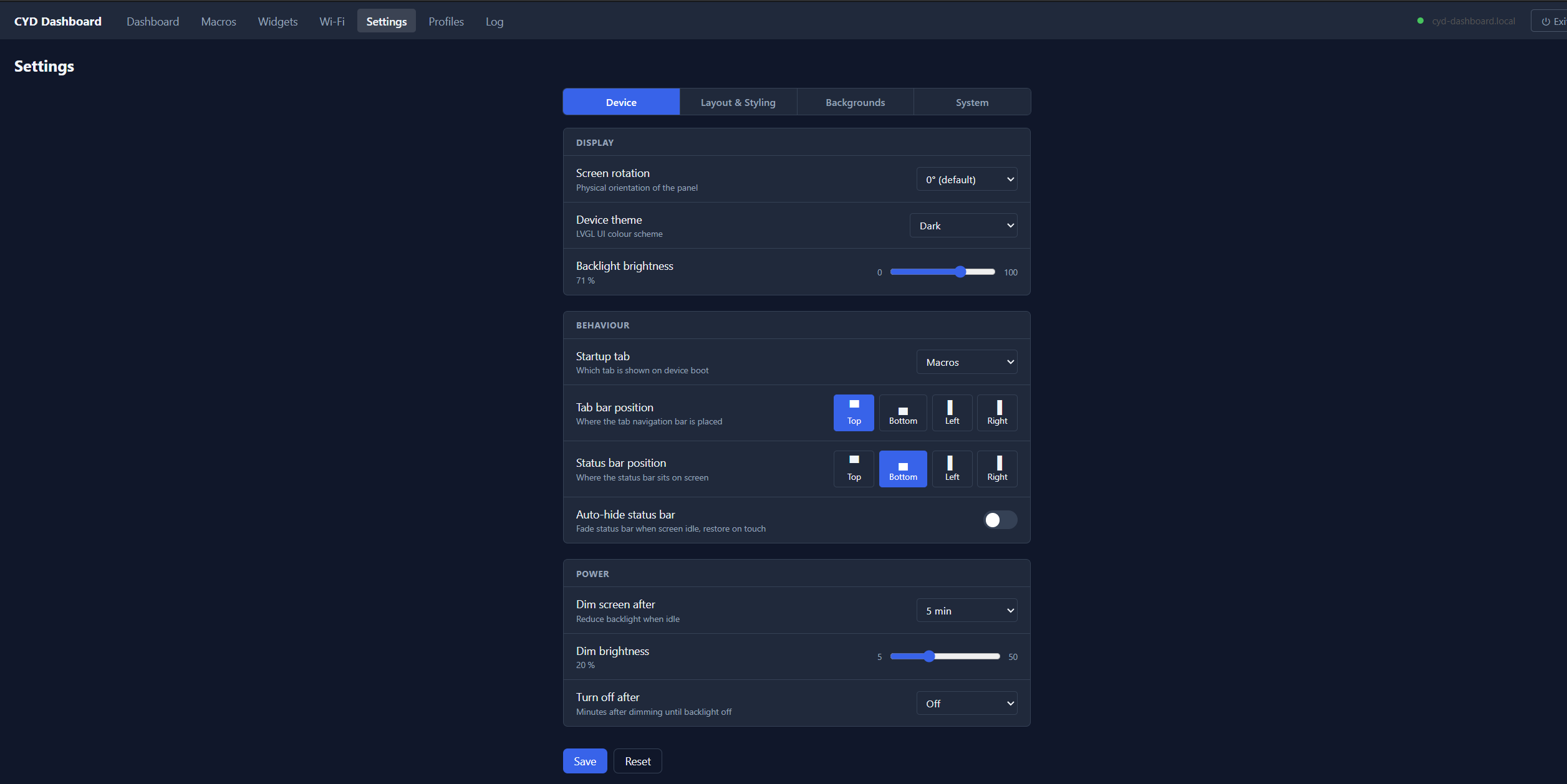Adjust the Backlight brightness slider
Screen dimensions: 1567x784
pyautogui.click(x=942, y=272)
